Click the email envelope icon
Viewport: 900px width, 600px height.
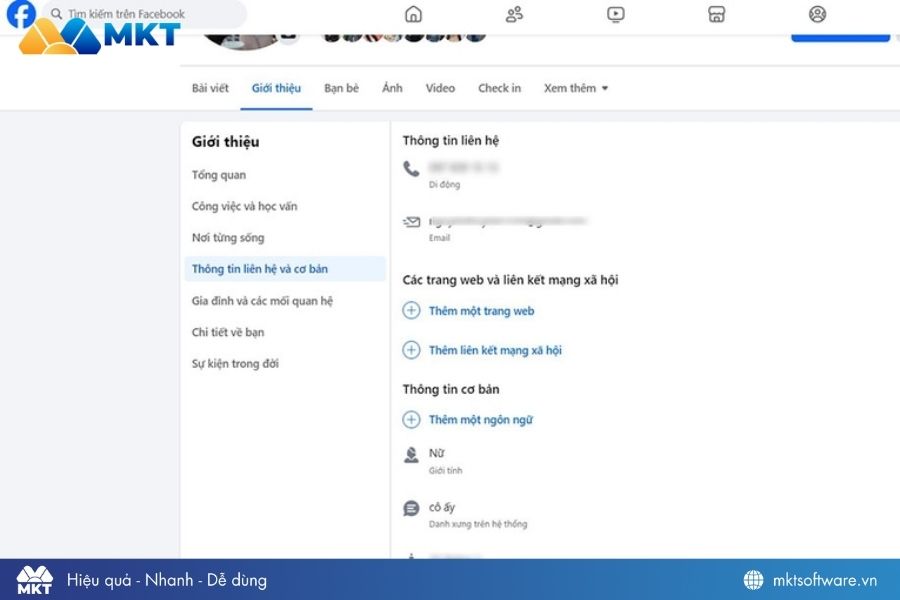[412, 222]
